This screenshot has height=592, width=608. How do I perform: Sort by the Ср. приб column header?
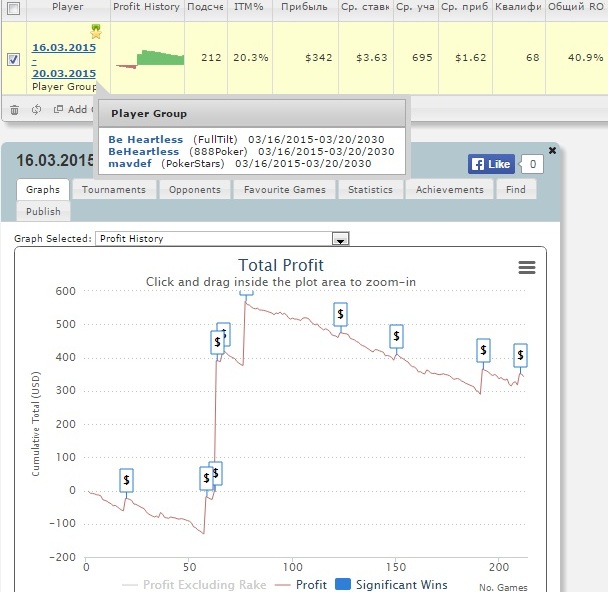pos(465,7)
